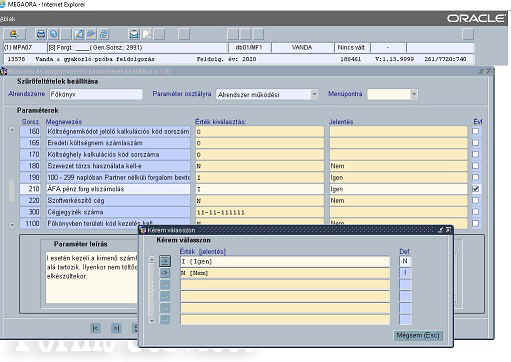511x362 pixels.
Task: Click the Mégsem (Esc) button
Action: pos(418,335)
